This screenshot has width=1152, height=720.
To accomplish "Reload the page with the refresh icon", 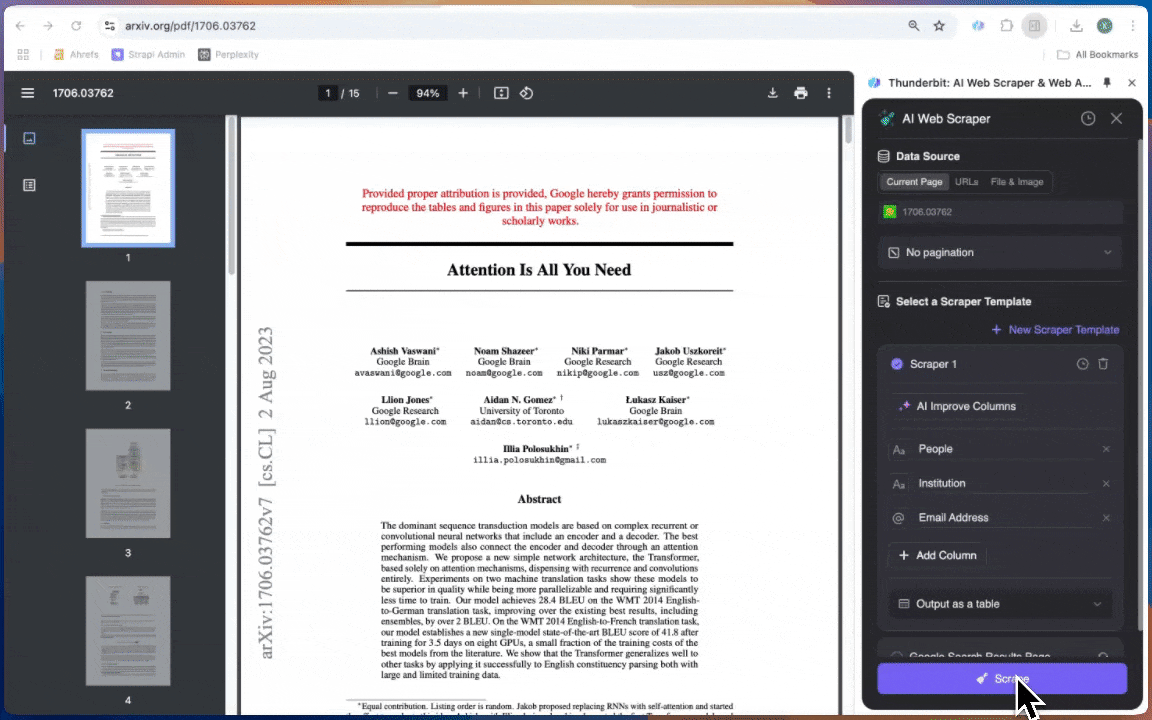I will click(76, 26).
